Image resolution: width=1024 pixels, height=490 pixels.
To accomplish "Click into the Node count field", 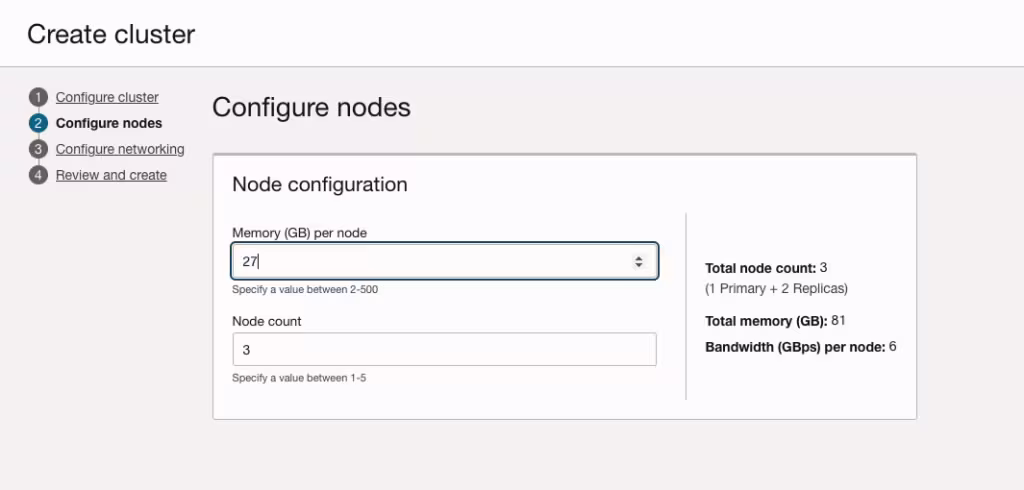I will pos(444,350).
